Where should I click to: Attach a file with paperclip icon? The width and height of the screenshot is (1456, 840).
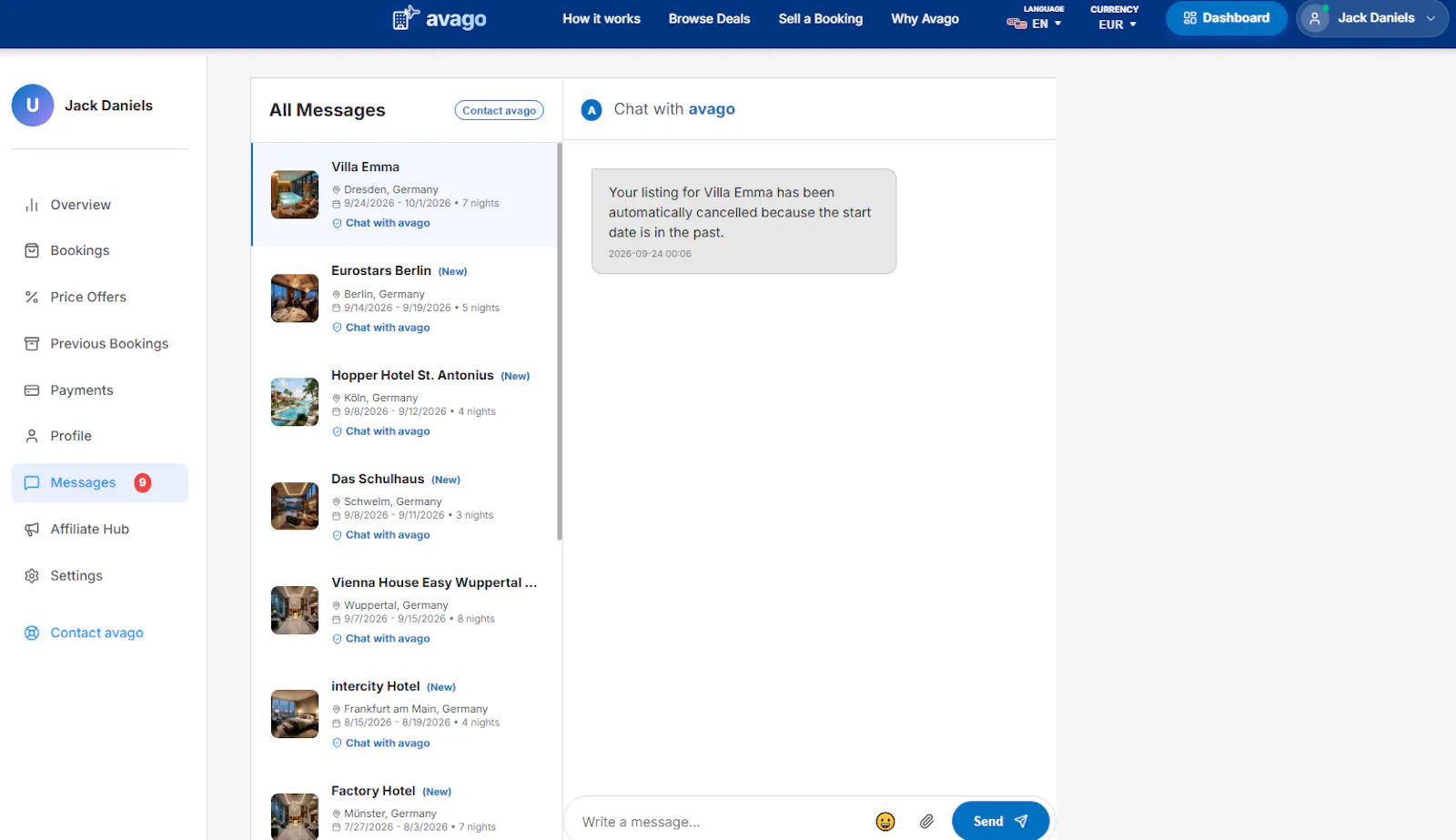[x=926, y=822]
